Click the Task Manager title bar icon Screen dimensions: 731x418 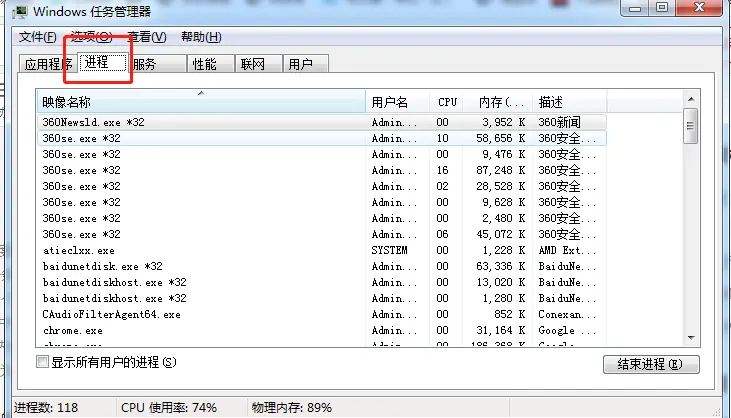[x=20, y=11]
